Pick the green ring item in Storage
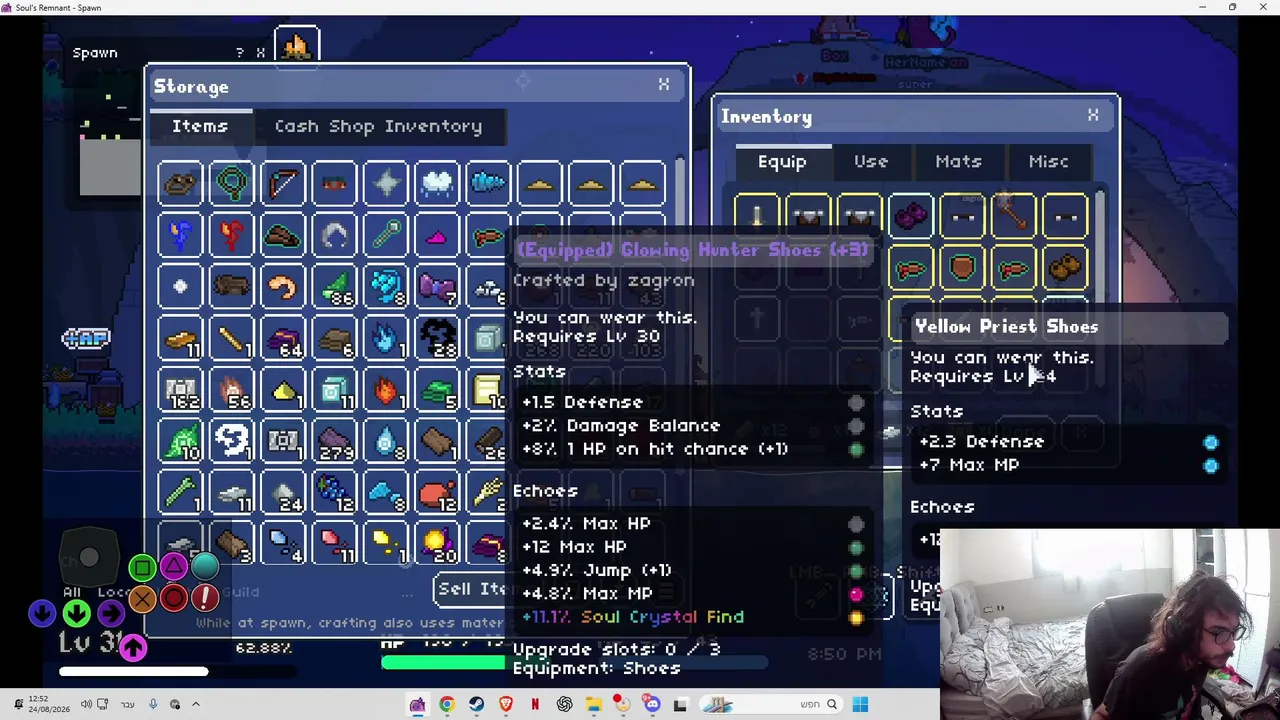The image size is (1280, 720). coord(232,183)
